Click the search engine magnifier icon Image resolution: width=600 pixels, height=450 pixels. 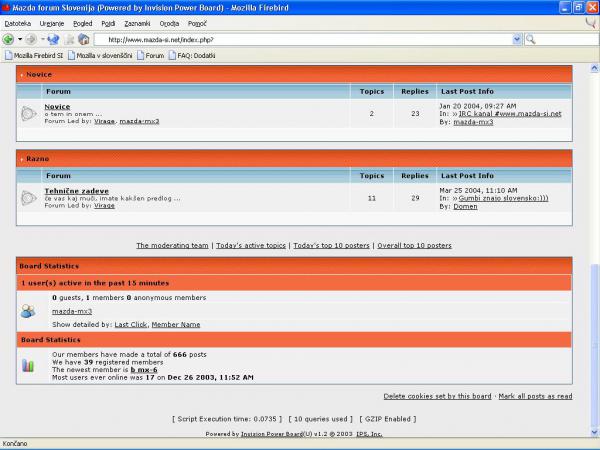pos(530,39)
